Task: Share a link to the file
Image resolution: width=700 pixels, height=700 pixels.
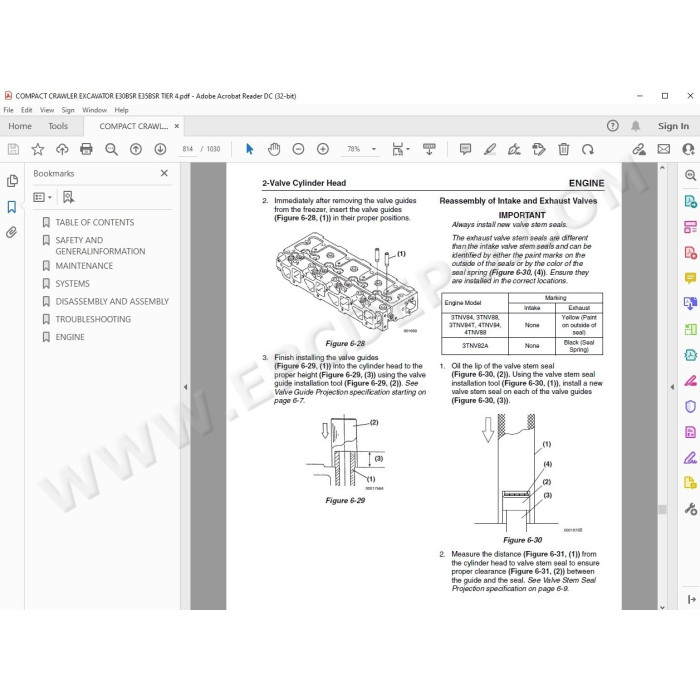Action: pyautogui.click(x=639, y=149)
